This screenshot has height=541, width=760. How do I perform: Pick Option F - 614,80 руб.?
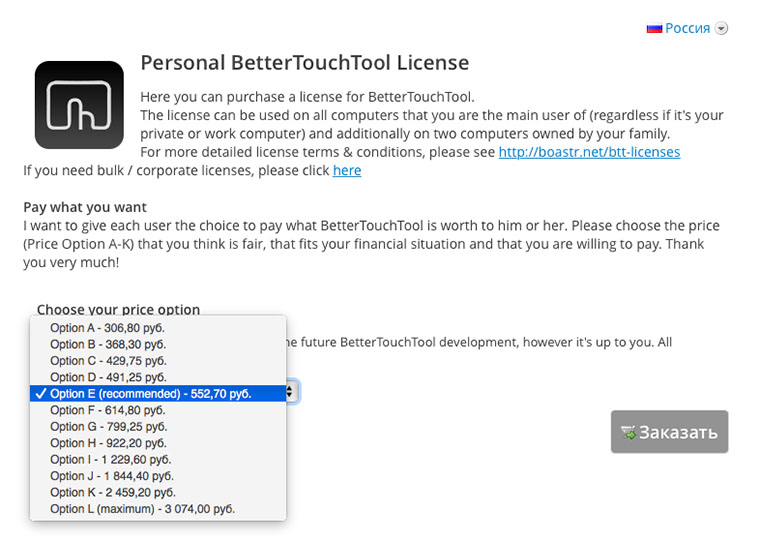[107, 410]
